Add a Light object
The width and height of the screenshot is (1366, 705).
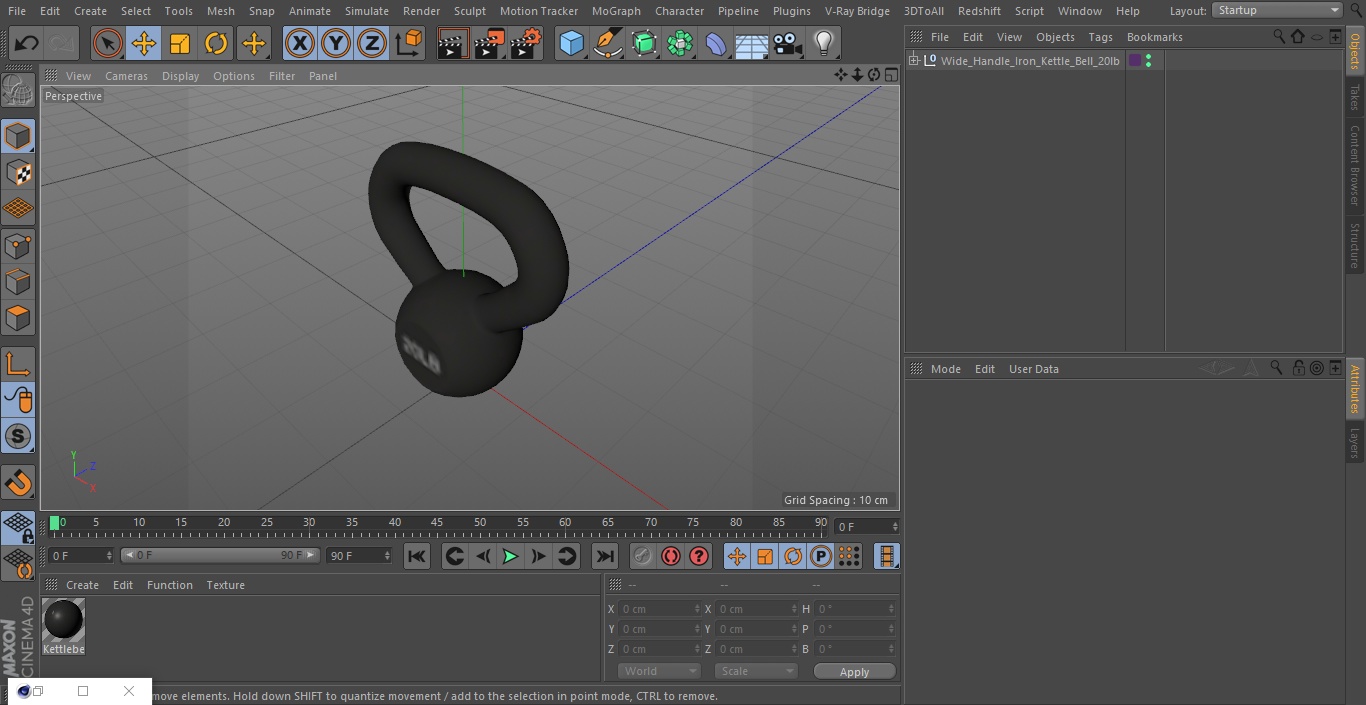[x=824, y=43]
